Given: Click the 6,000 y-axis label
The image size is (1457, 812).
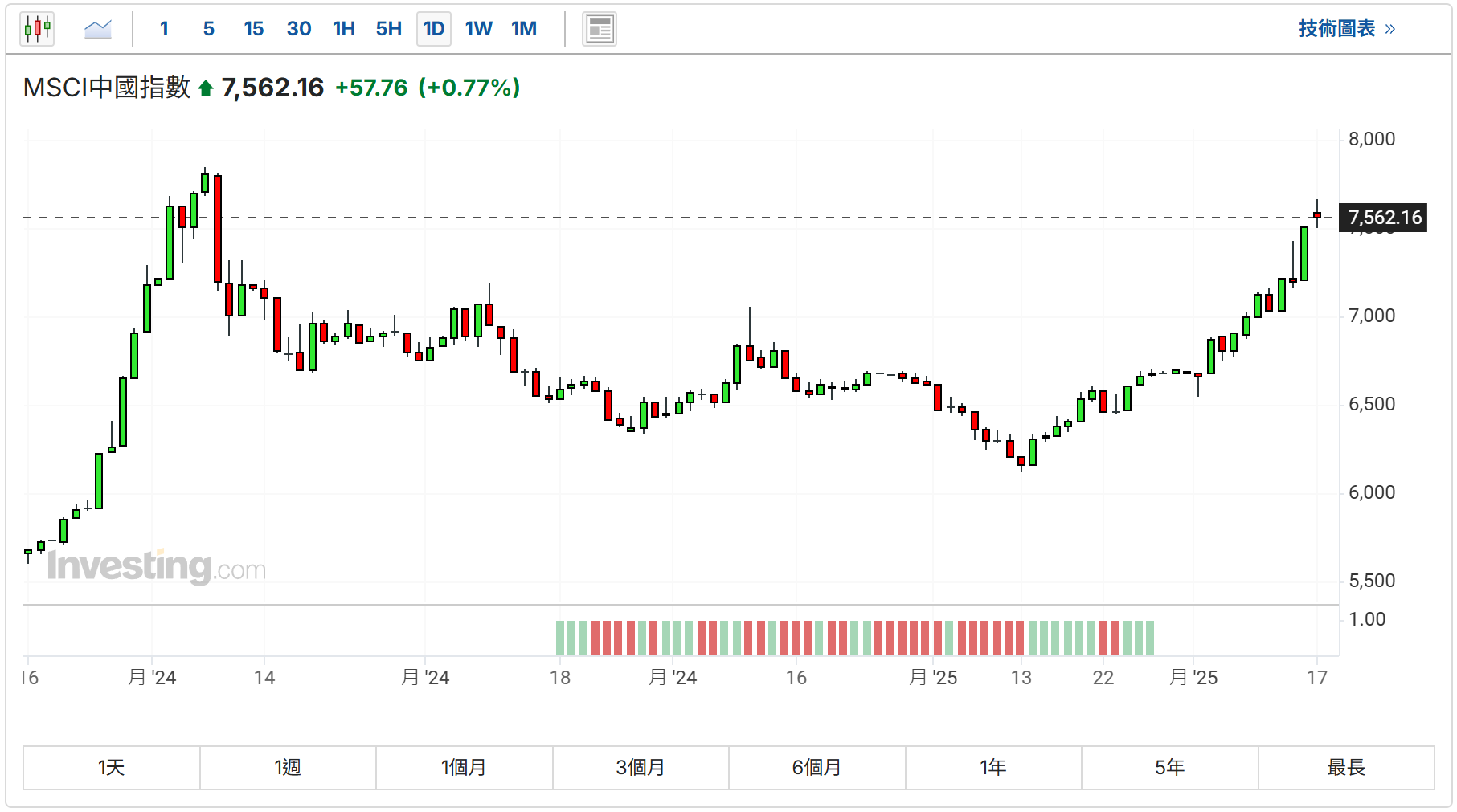Looking at the screenshot, I should click(1372, 492).
